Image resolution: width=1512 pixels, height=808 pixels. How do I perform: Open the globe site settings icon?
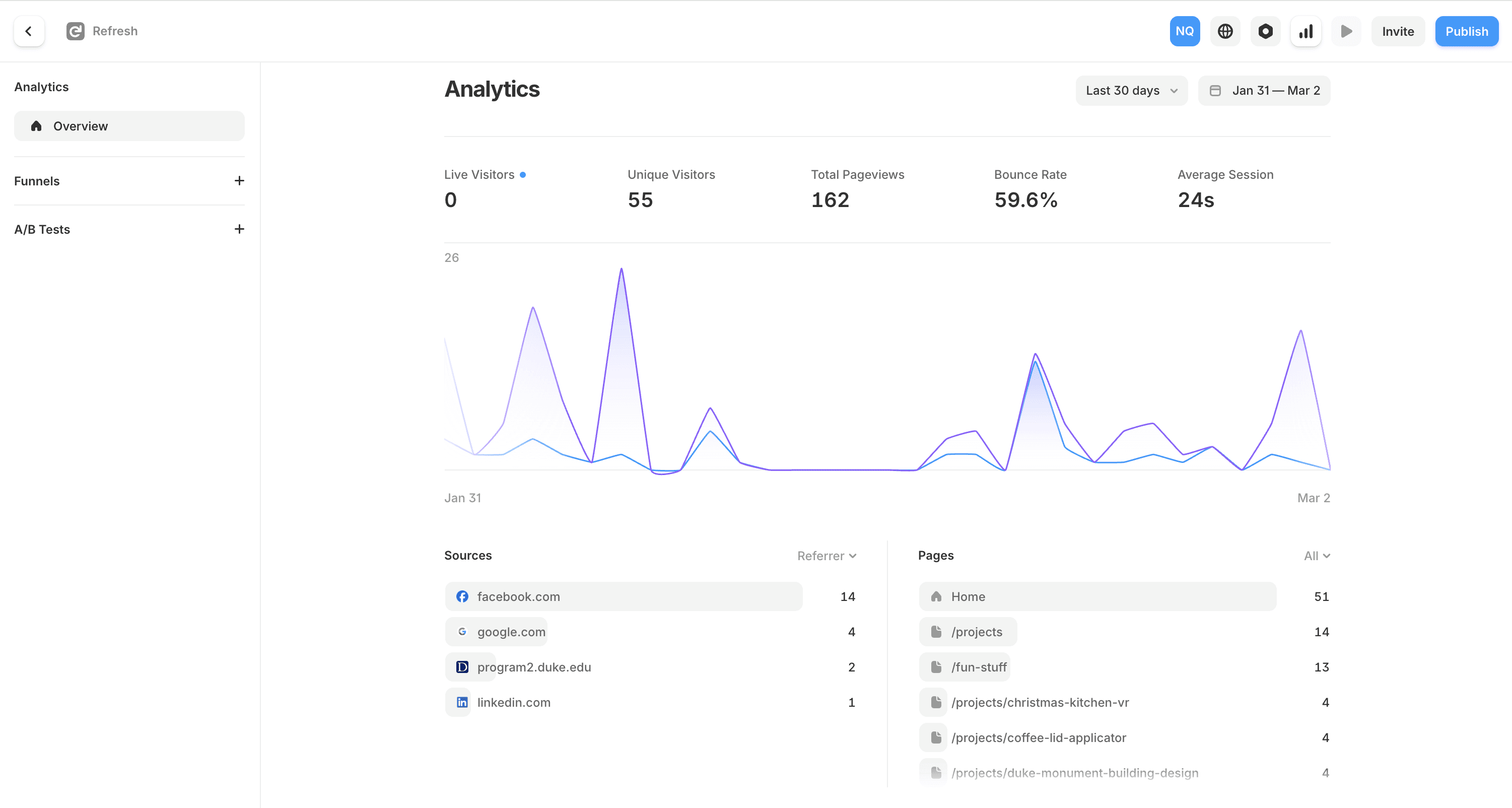(x=1225, y=31)
